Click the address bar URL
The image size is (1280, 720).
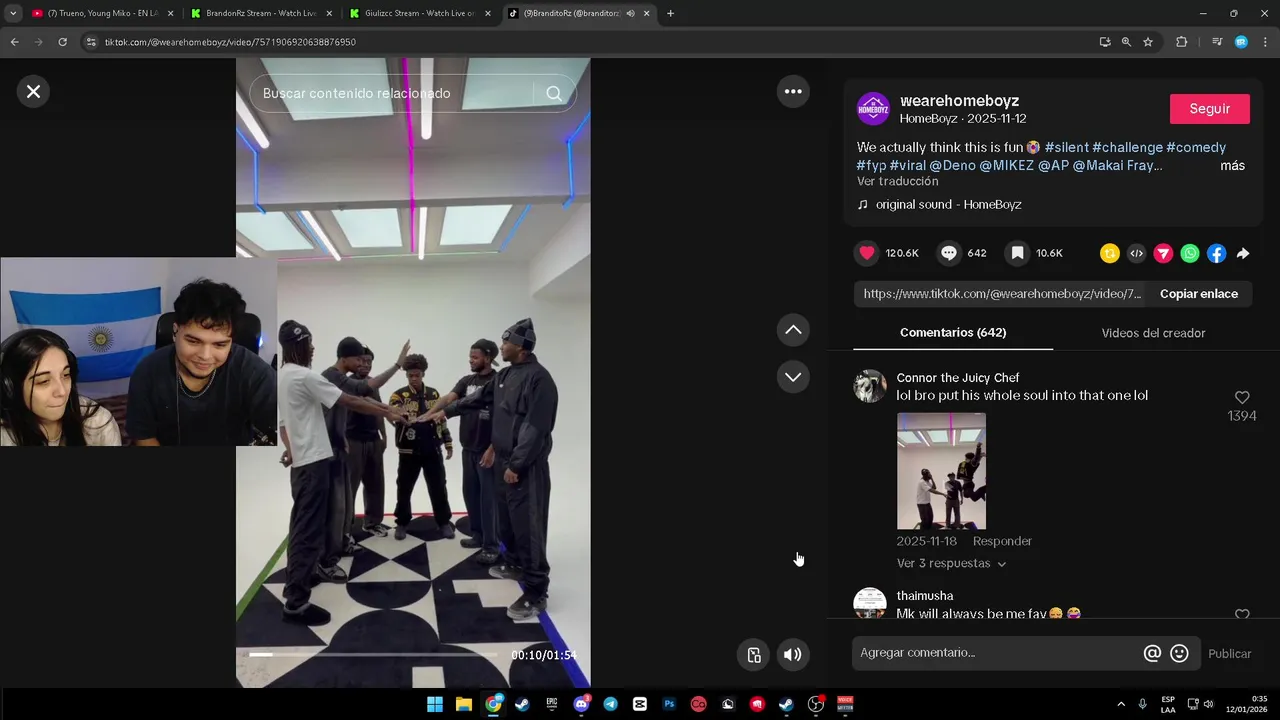coord(230,42)
